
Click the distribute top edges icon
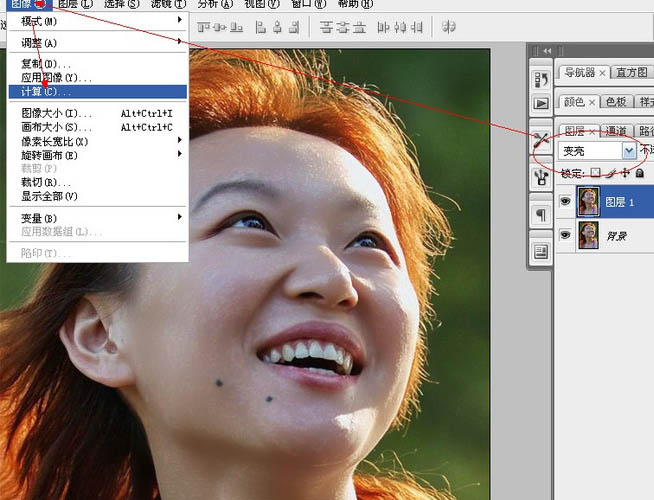[x=326, y=28]
